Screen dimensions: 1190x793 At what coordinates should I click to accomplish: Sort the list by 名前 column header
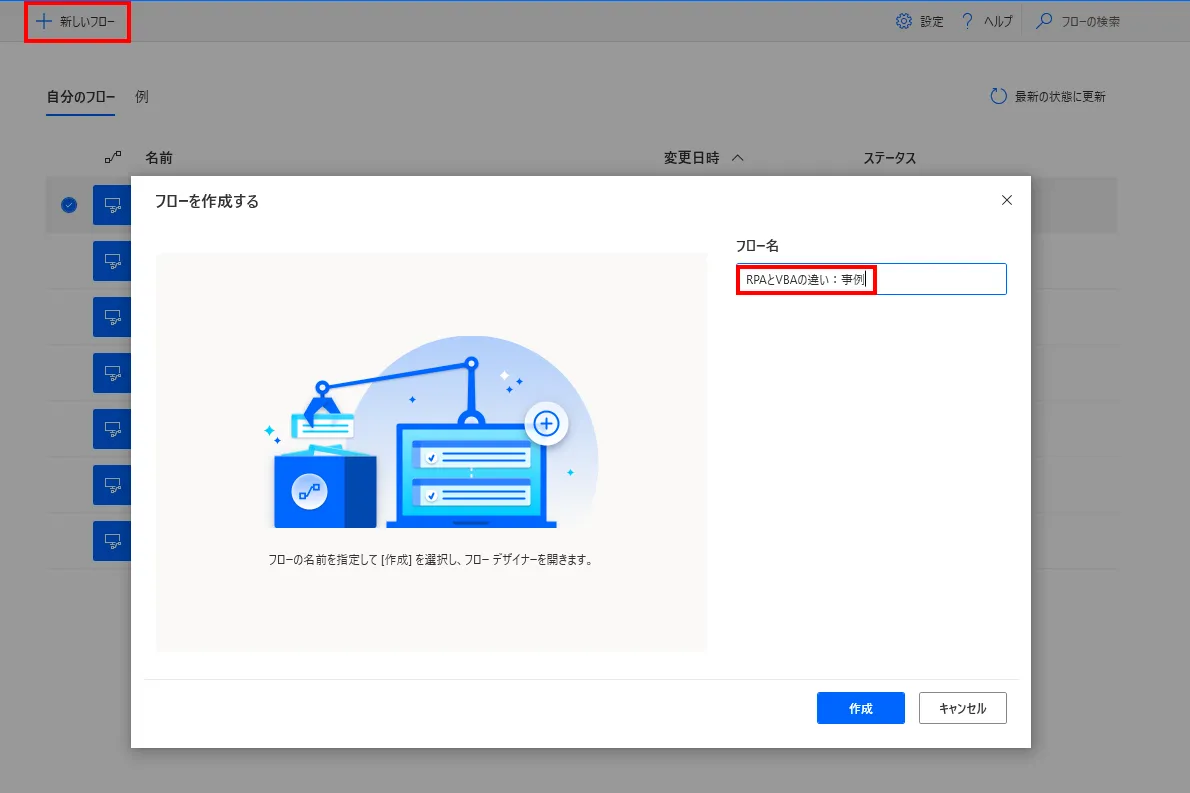click(x=158, y=158)
